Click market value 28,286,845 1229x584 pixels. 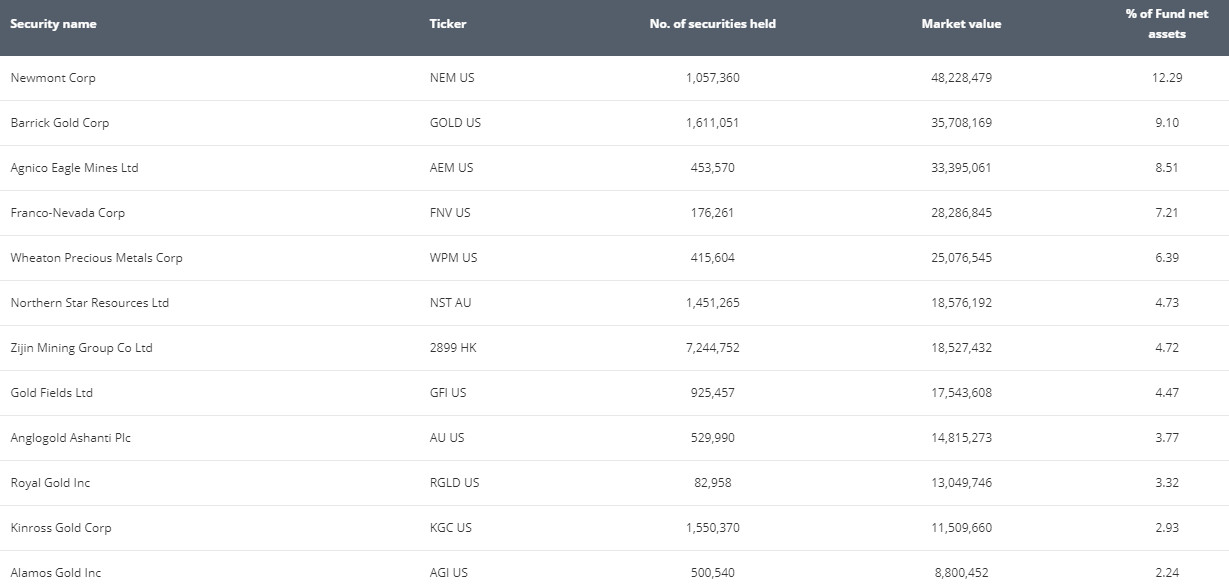(x=961, y=213)
